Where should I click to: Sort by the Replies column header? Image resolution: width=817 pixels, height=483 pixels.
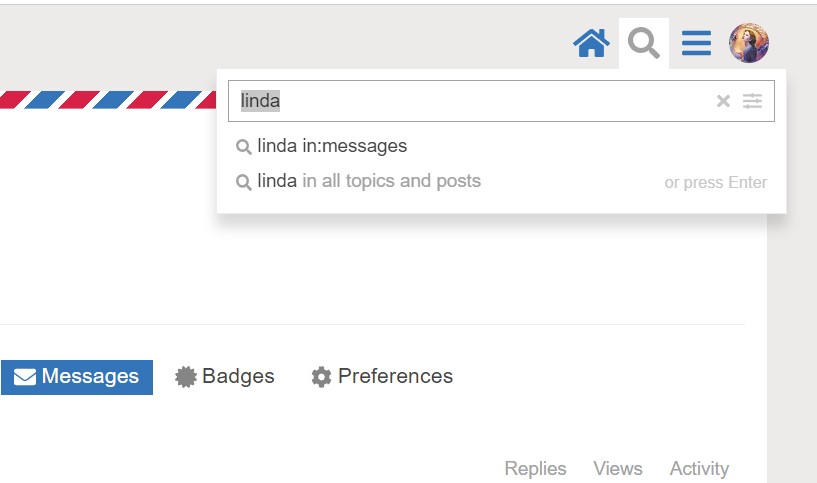tap(535, 468)
